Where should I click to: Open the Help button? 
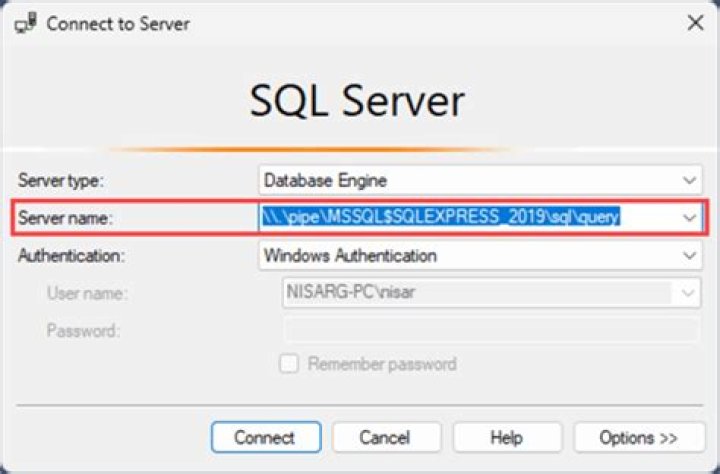507,437
